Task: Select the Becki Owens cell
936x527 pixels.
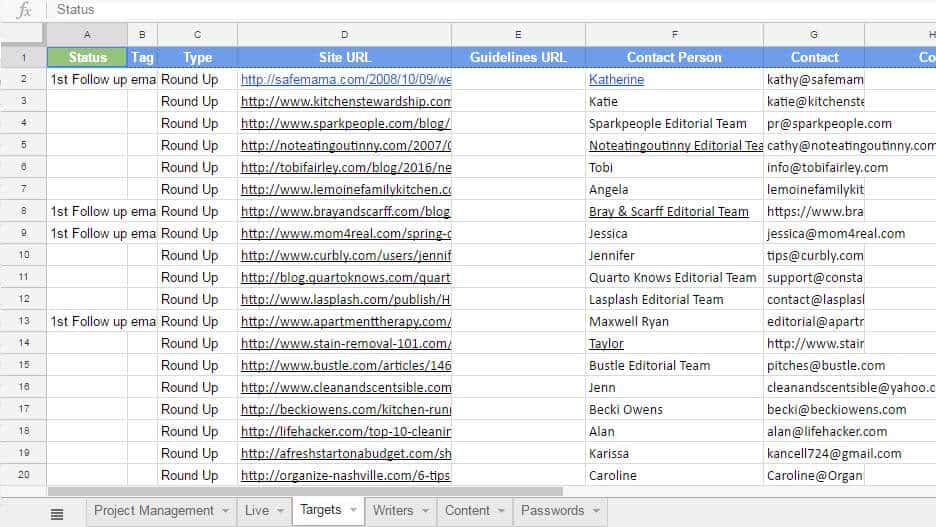Action: 675,409
